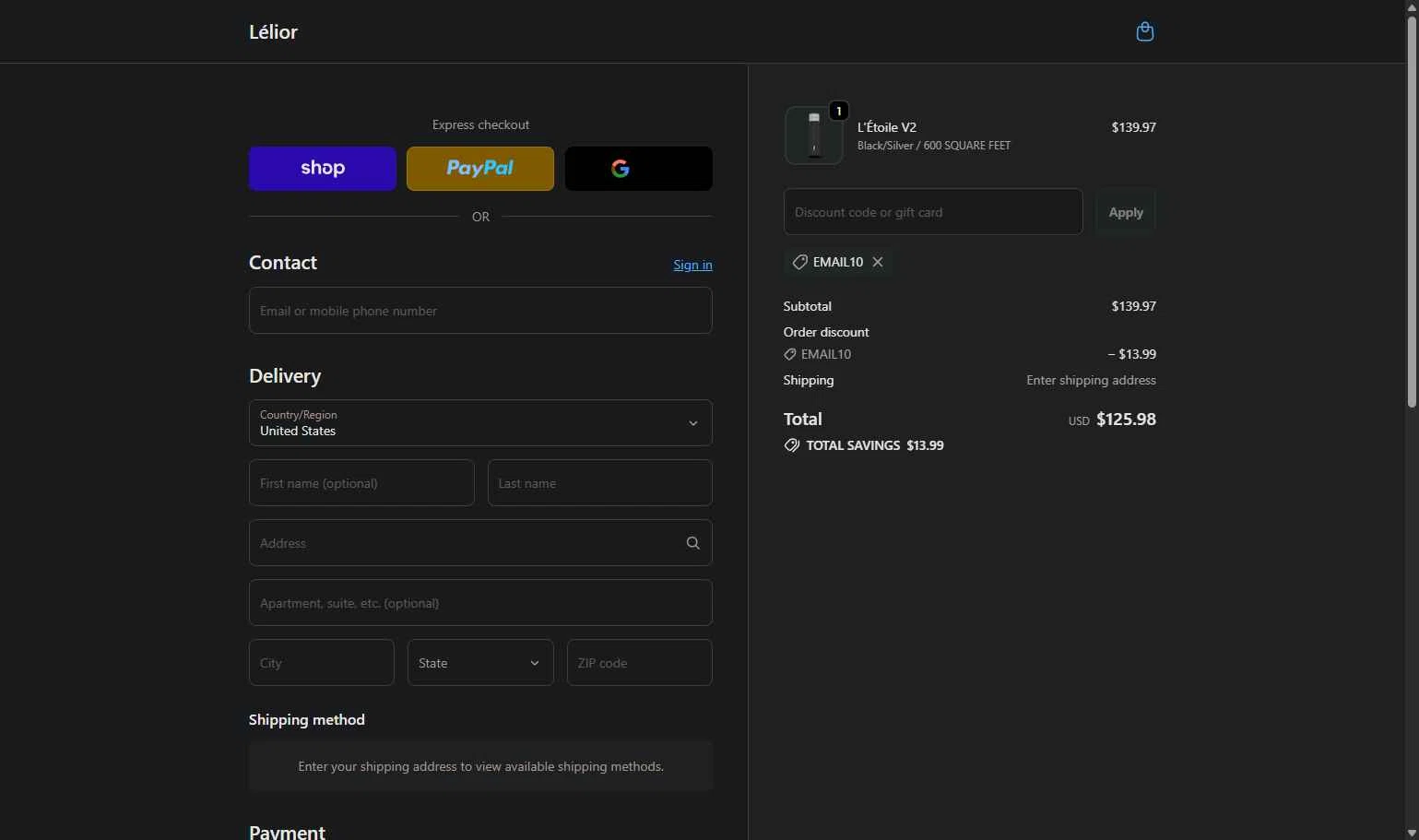Click the TOTAL SAVINGS $13.99 text
This screenshot has width=1419, height=840.
tap(875, 445)
